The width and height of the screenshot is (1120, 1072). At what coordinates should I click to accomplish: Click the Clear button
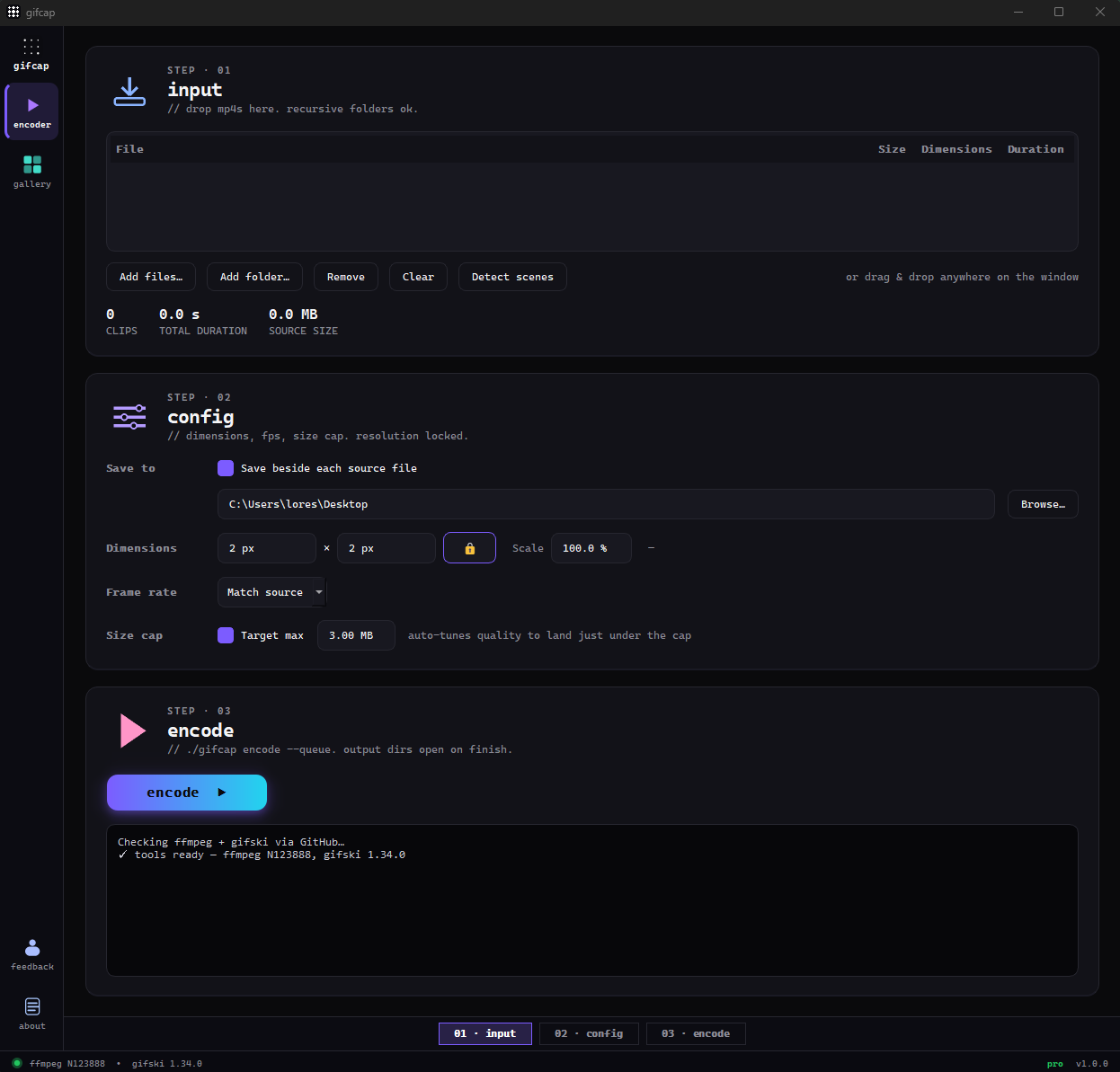(418, 277)
